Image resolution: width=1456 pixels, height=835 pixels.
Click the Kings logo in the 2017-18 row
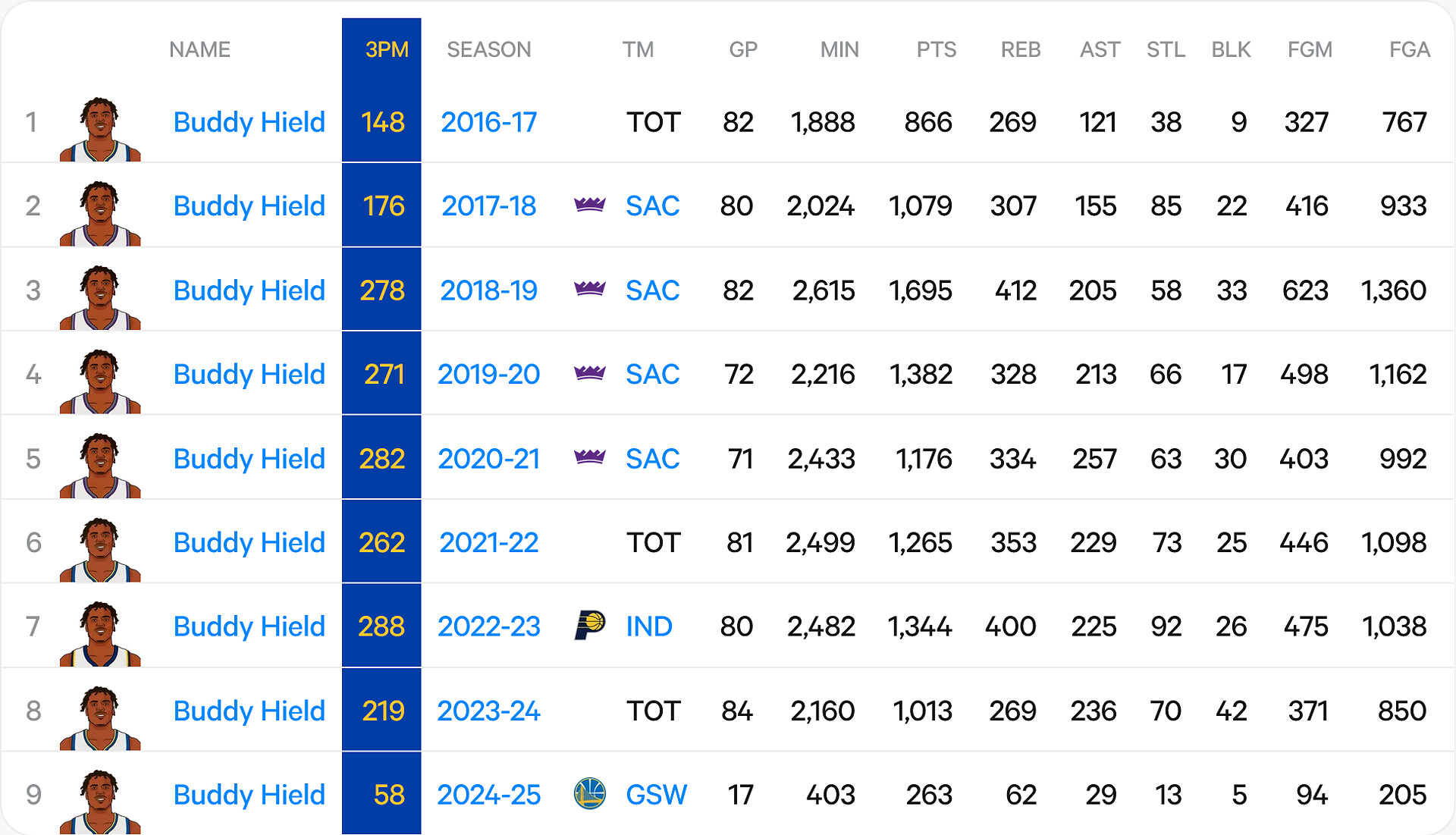[x=589, y=205]
